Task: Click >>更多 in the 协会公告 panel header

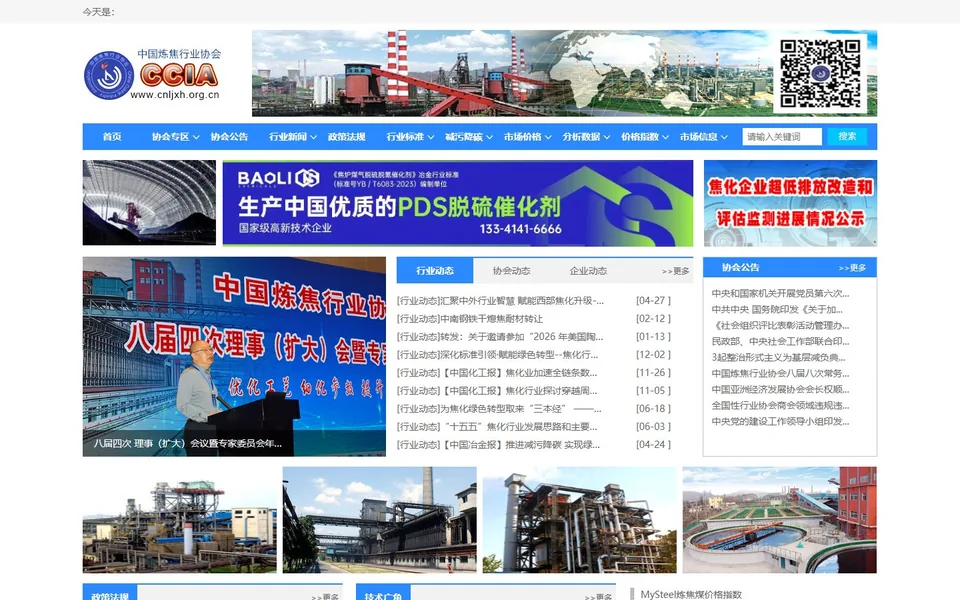Action: (852, 268)
